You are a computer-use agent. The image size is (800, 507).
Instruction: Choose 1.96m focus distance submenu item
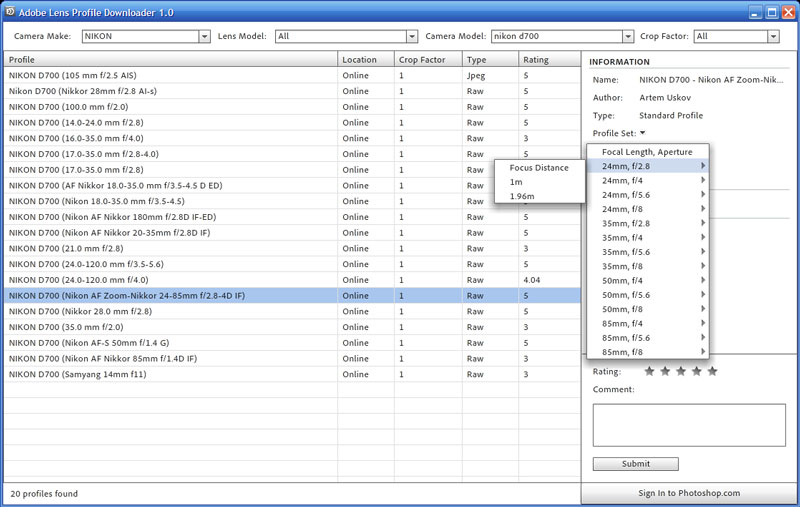(539, 196)
